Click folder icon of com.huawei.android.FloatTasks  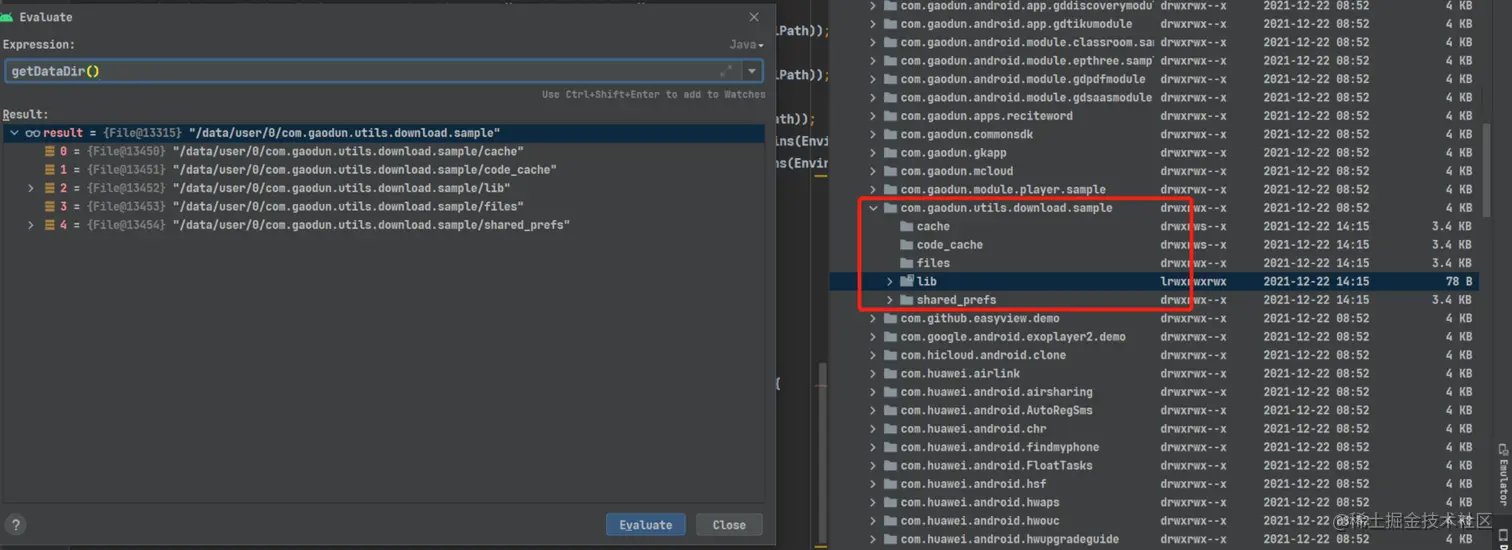(x=890, y=466)
